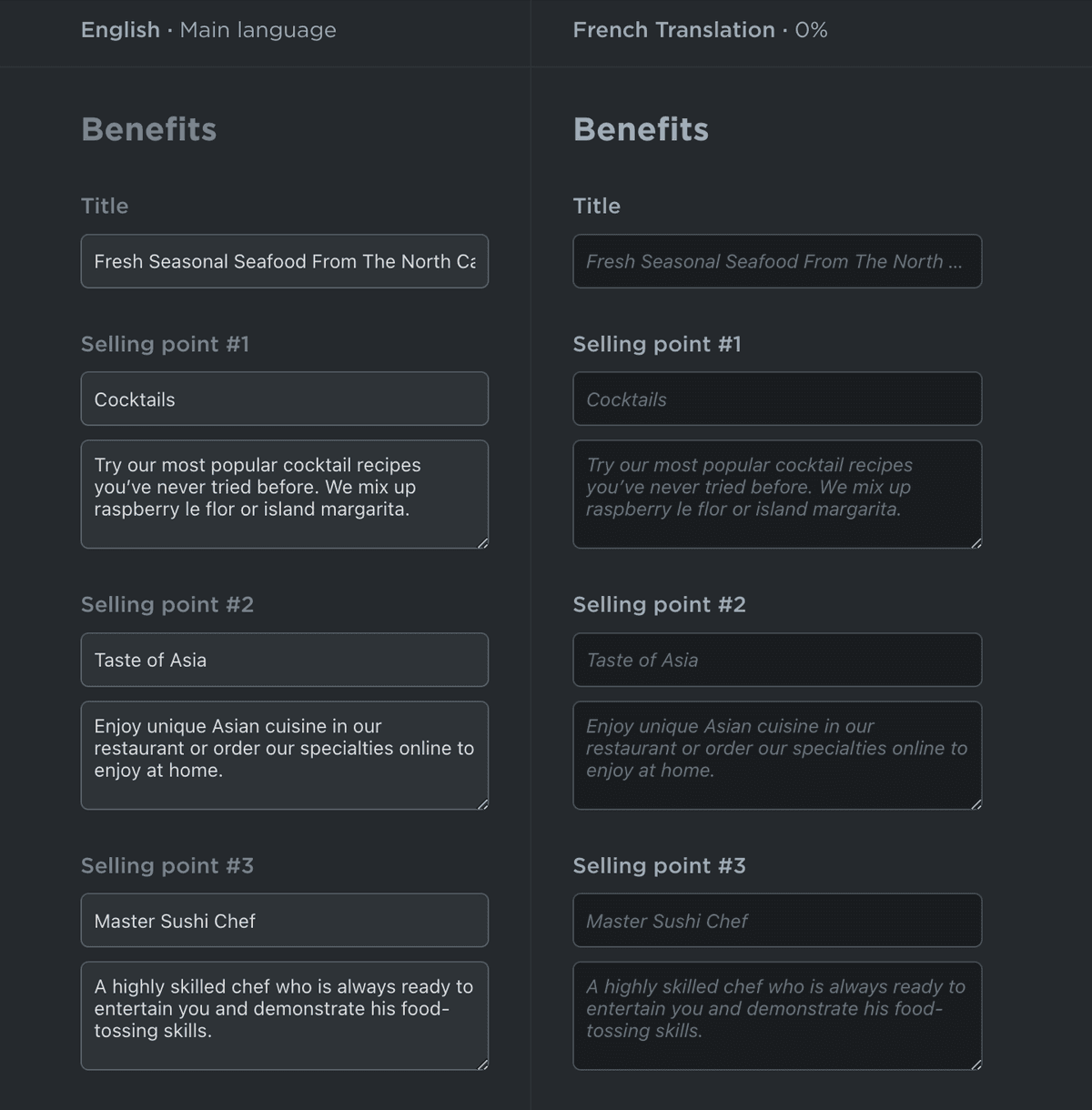The height and width of the screenshot is (1110, 1092).
Task: Grab resize handle of French Asian cuisine textarea
Action: pyautogui.click(x=976, y=803)
